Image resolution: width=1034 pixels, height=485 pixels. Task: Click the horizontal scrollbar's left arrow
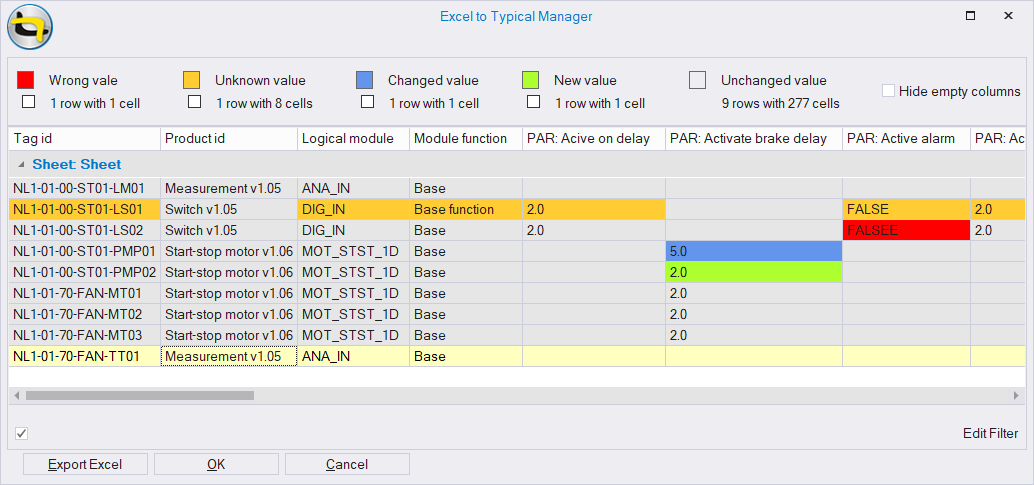16,395
